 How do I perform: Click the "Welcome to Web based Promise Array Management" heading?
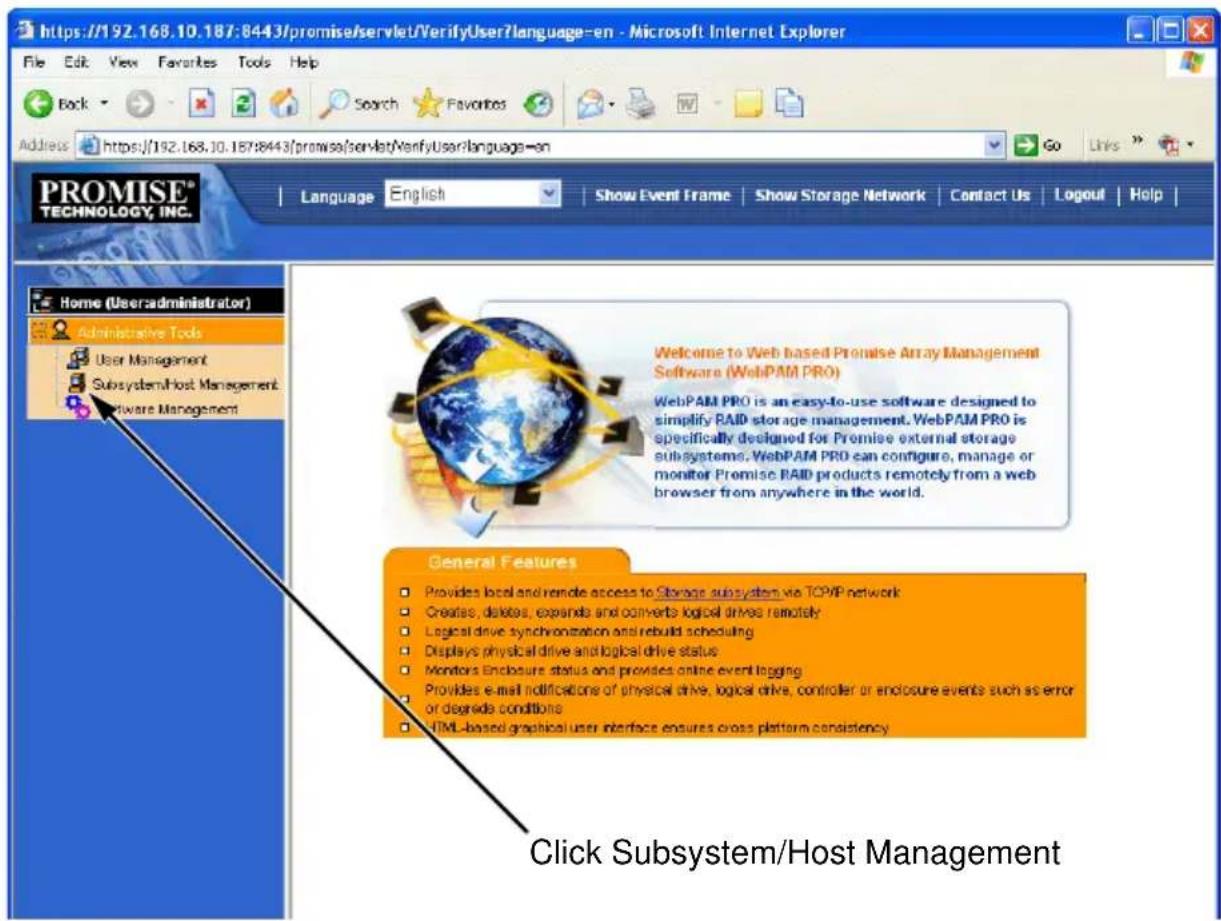click(847, 362)
